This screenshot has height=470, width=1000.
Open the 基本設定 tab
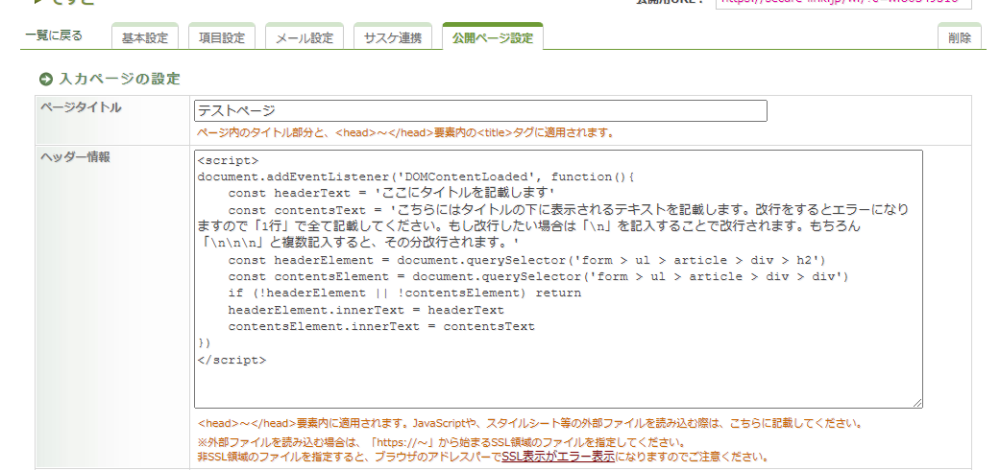(x=144, y=38)
